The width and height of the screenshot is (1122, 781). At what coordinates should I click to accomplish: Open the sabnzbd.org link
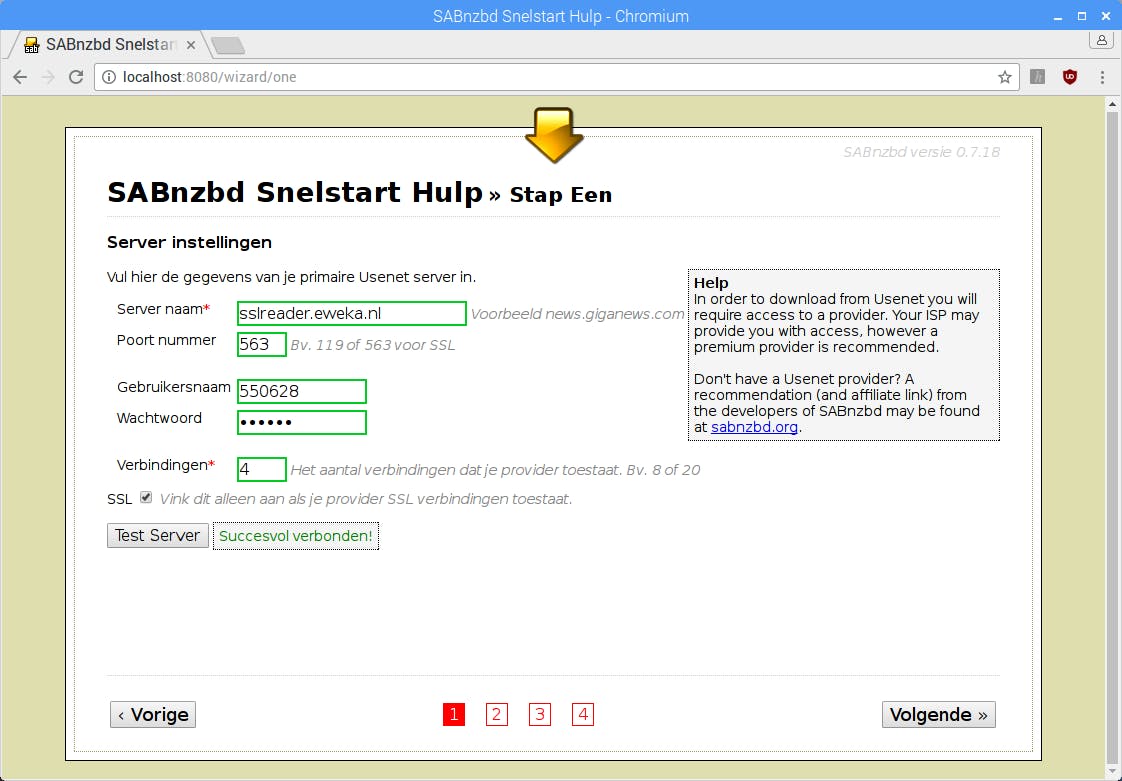click(754, 427)
